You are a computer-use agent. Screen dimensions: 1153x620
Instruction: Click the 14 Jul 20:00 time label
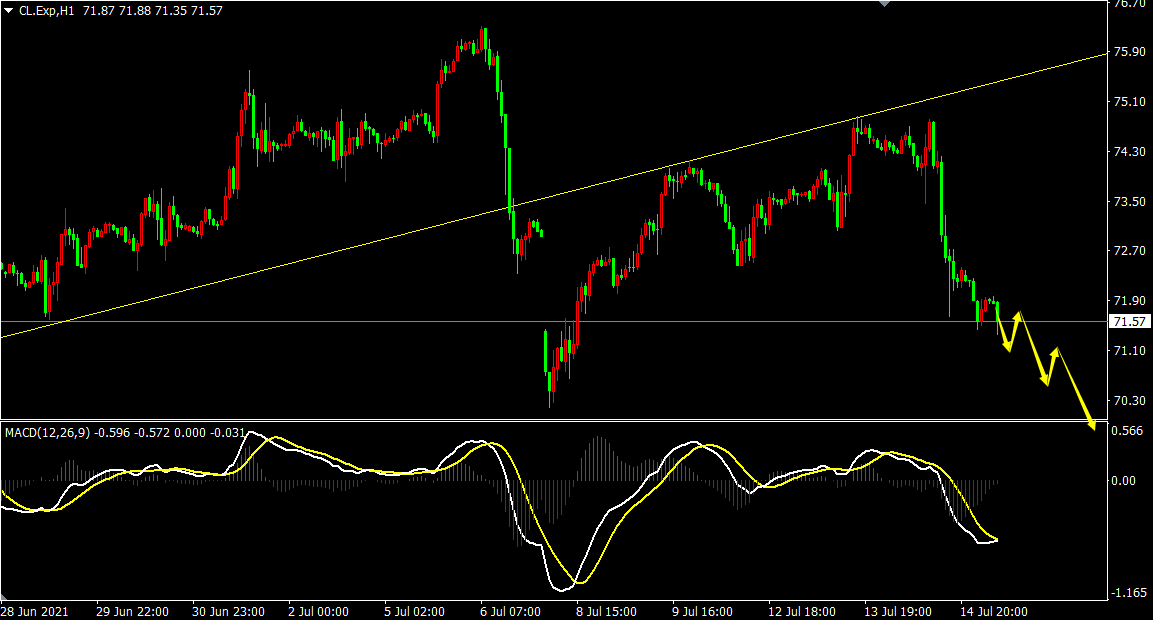tap(994, 612)
